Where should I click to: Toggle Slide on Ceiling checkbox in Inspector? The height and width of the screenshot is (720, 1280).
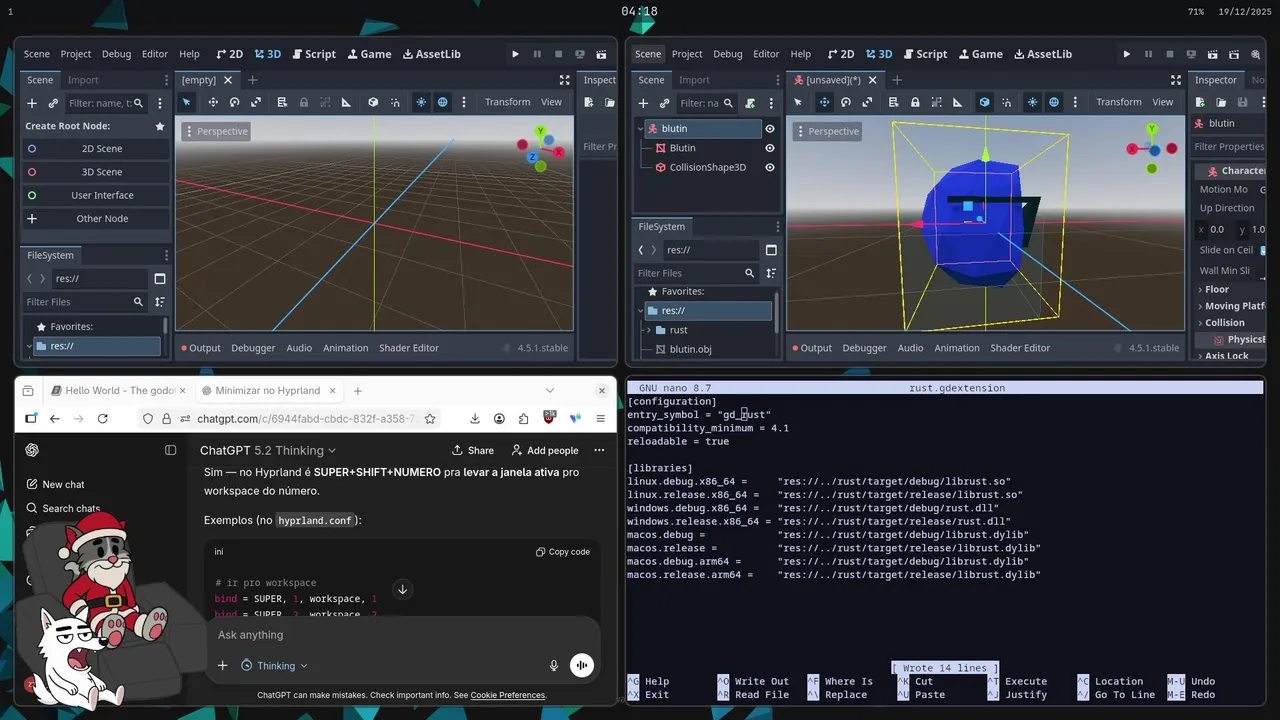(x=1263, y=250)
